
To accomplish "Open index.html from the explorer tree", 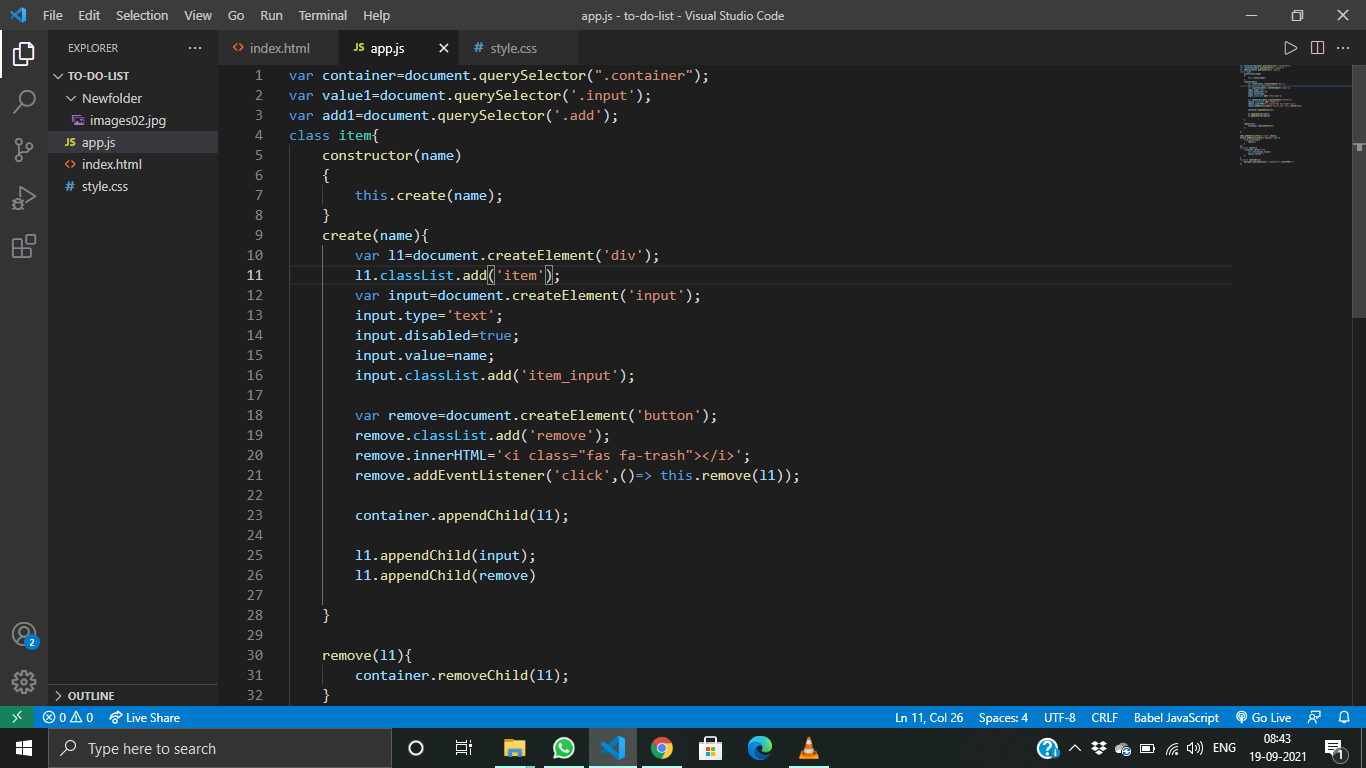I will (x=133, y=164).
